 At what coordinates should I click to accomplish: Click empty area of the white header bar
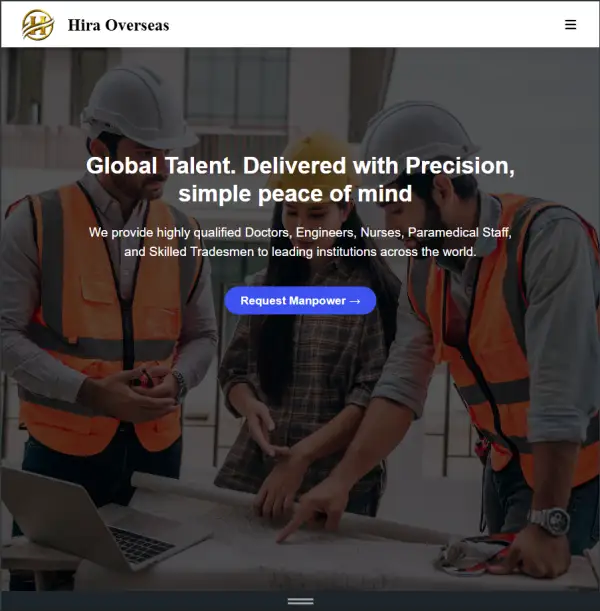(x=351, y=25)
